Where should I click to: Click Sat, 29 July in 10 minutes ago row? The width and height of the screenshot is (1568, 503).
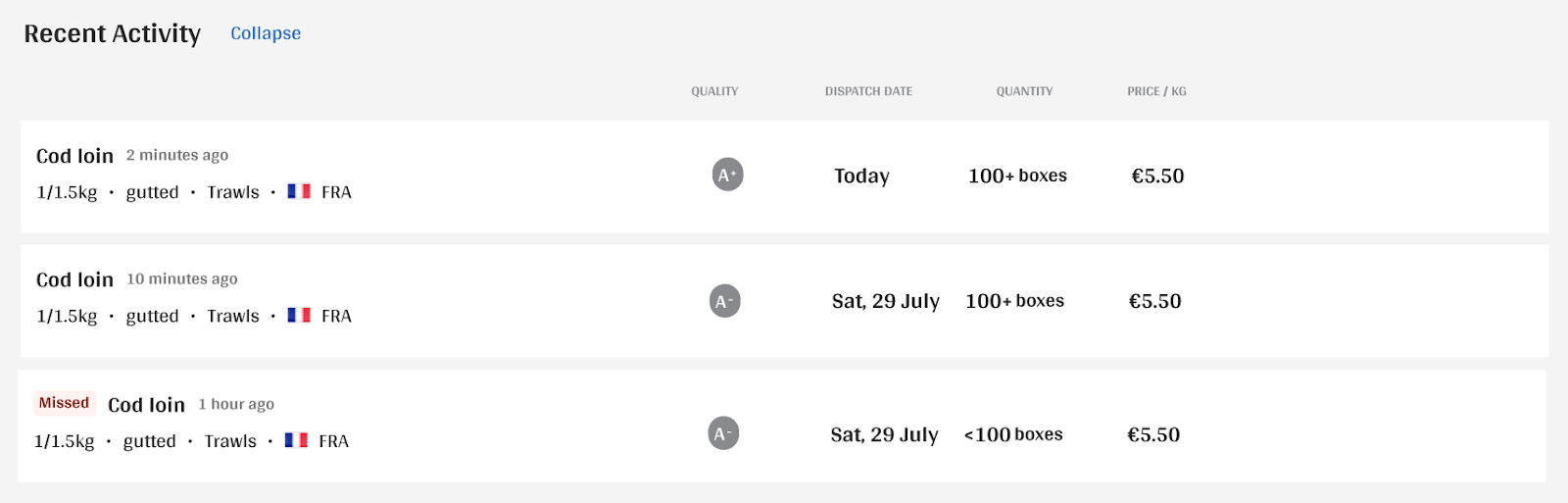886,301
